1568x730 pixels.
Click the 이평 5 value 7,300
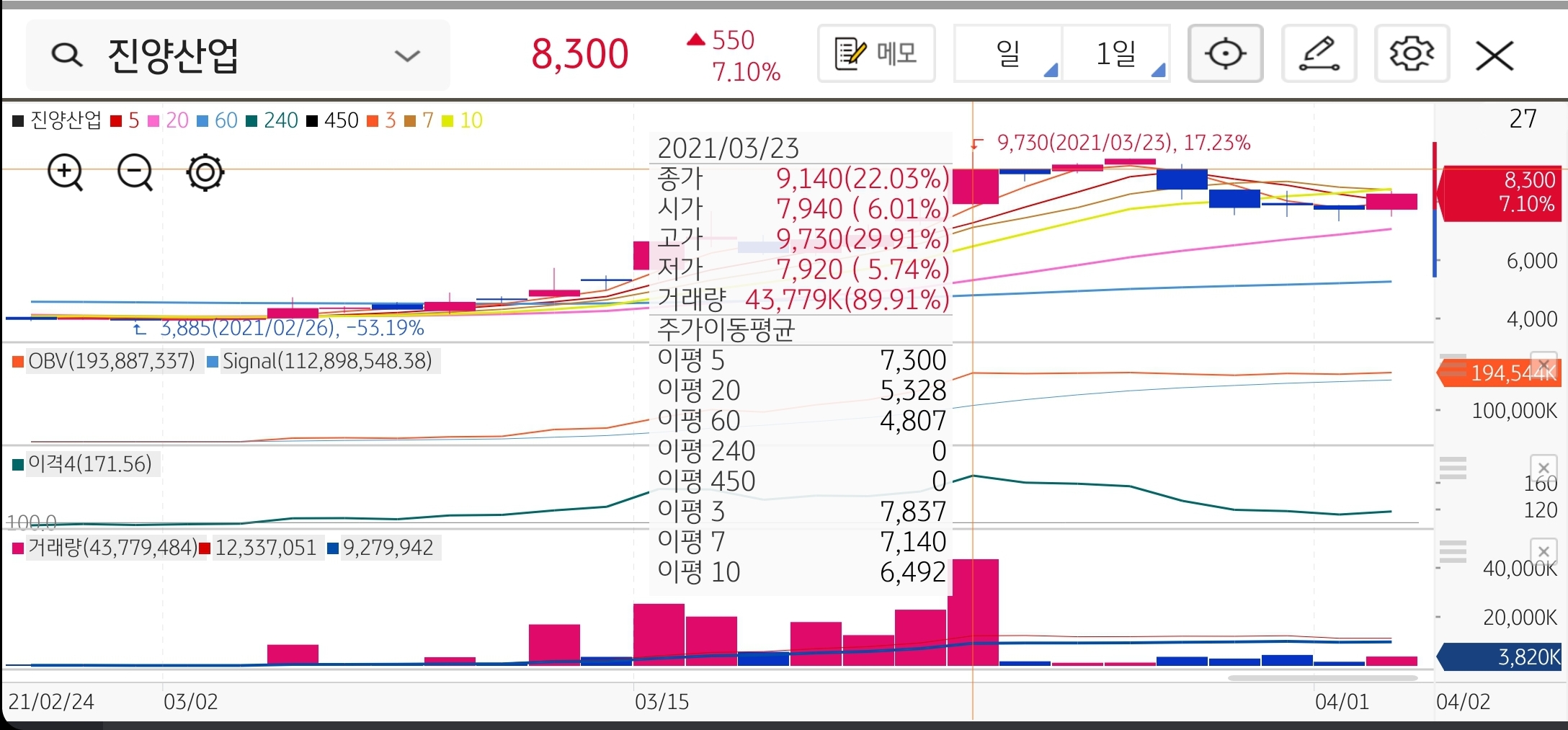point(913,360)
